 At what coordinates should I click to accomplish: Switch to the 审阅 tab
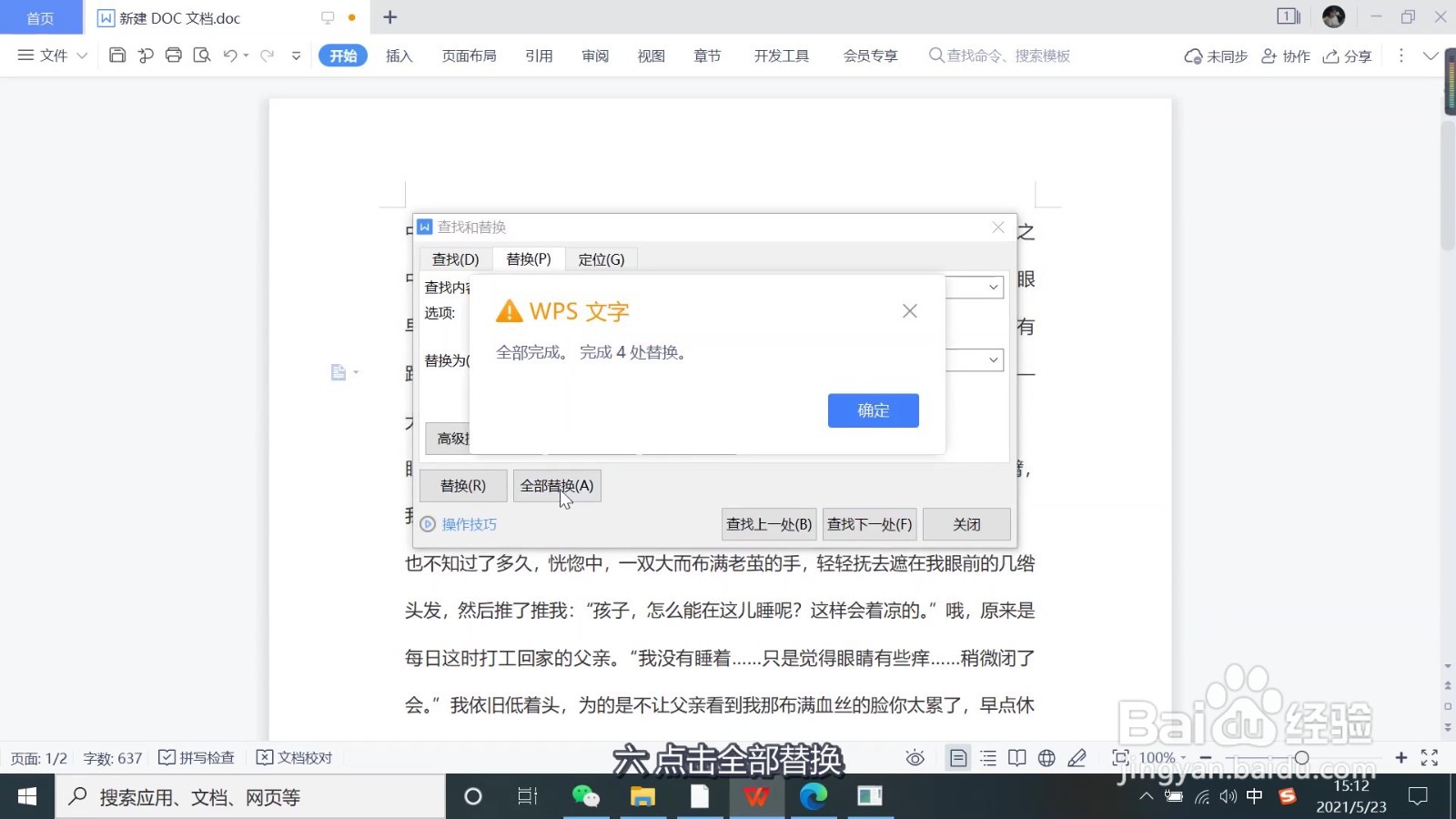tap(595, 56)
